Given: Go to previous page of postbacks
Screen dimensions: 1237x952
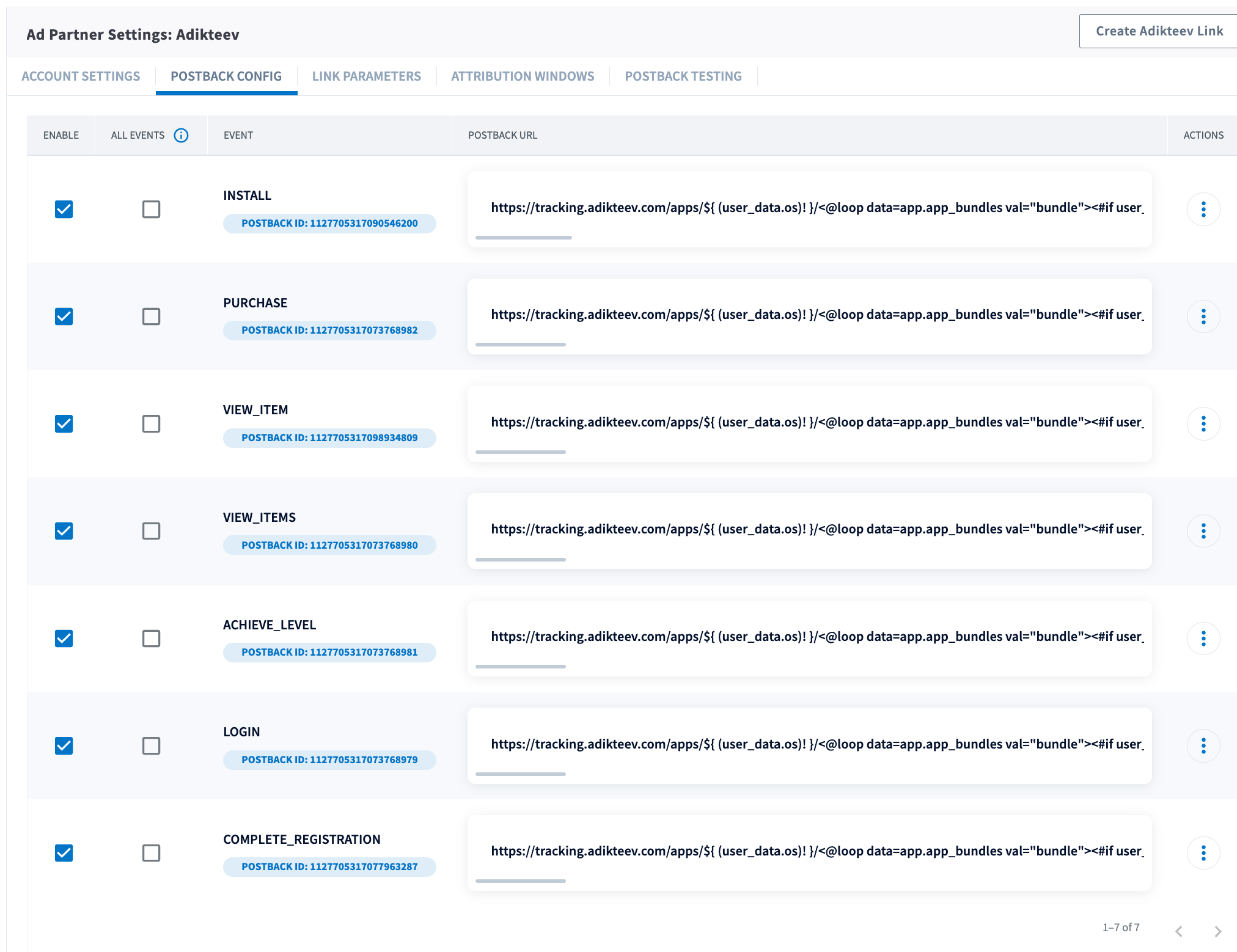Looking at the screenshot, I should click(1179, 931).
